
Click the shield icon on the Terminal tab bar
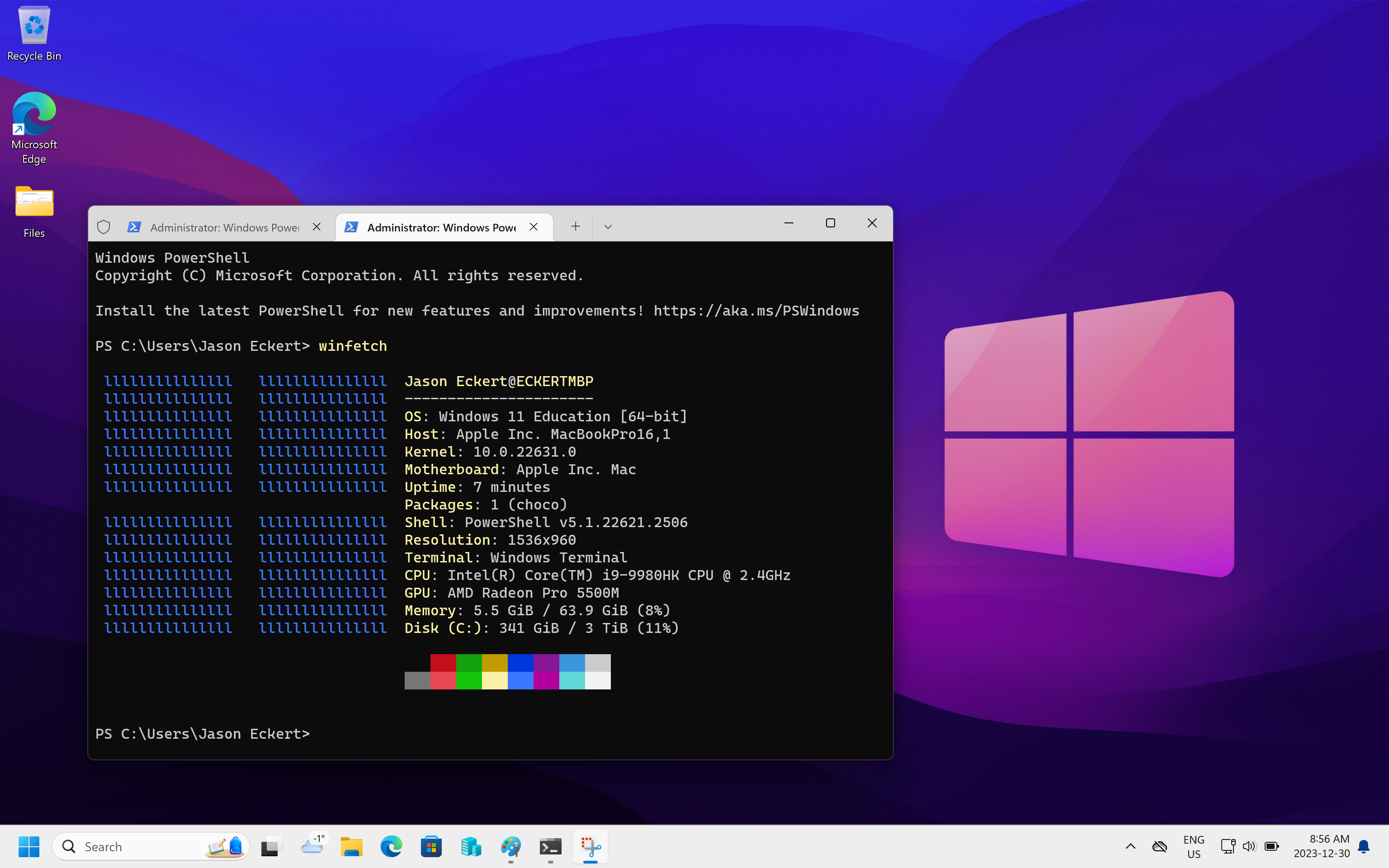pyautogui.click(x=103, y=227)
